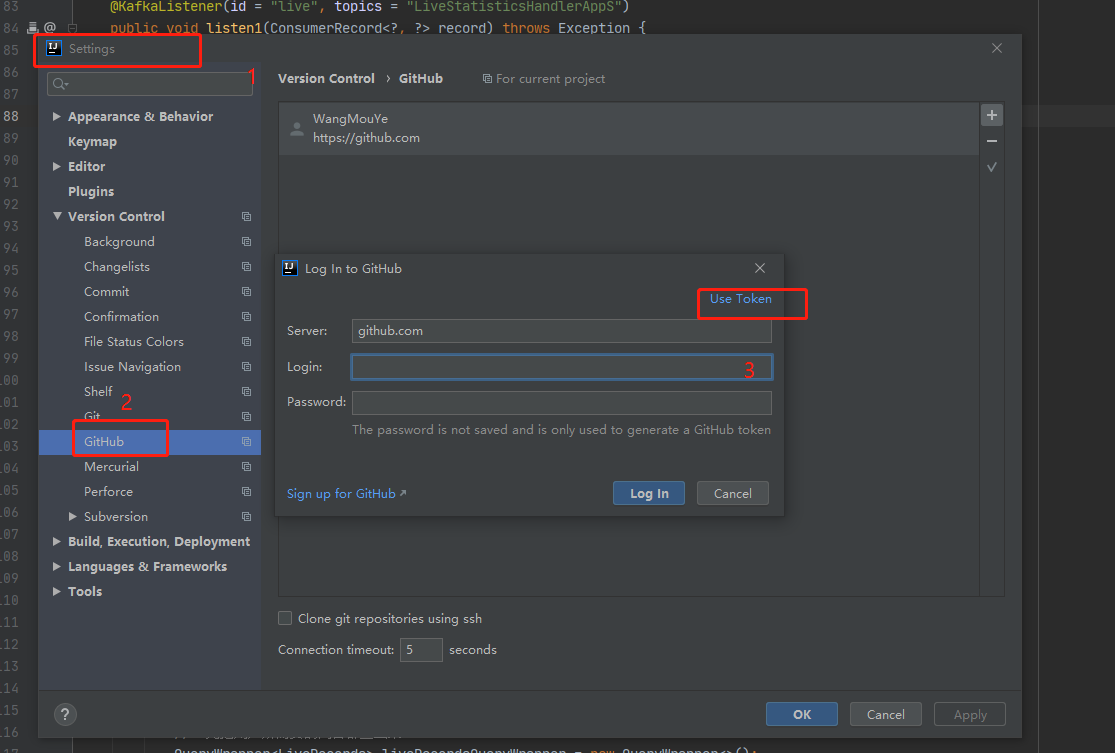1115x753 pixels.
Task: Click project-level icon beside Issue Navigation
Action: [x=247, y=367]
